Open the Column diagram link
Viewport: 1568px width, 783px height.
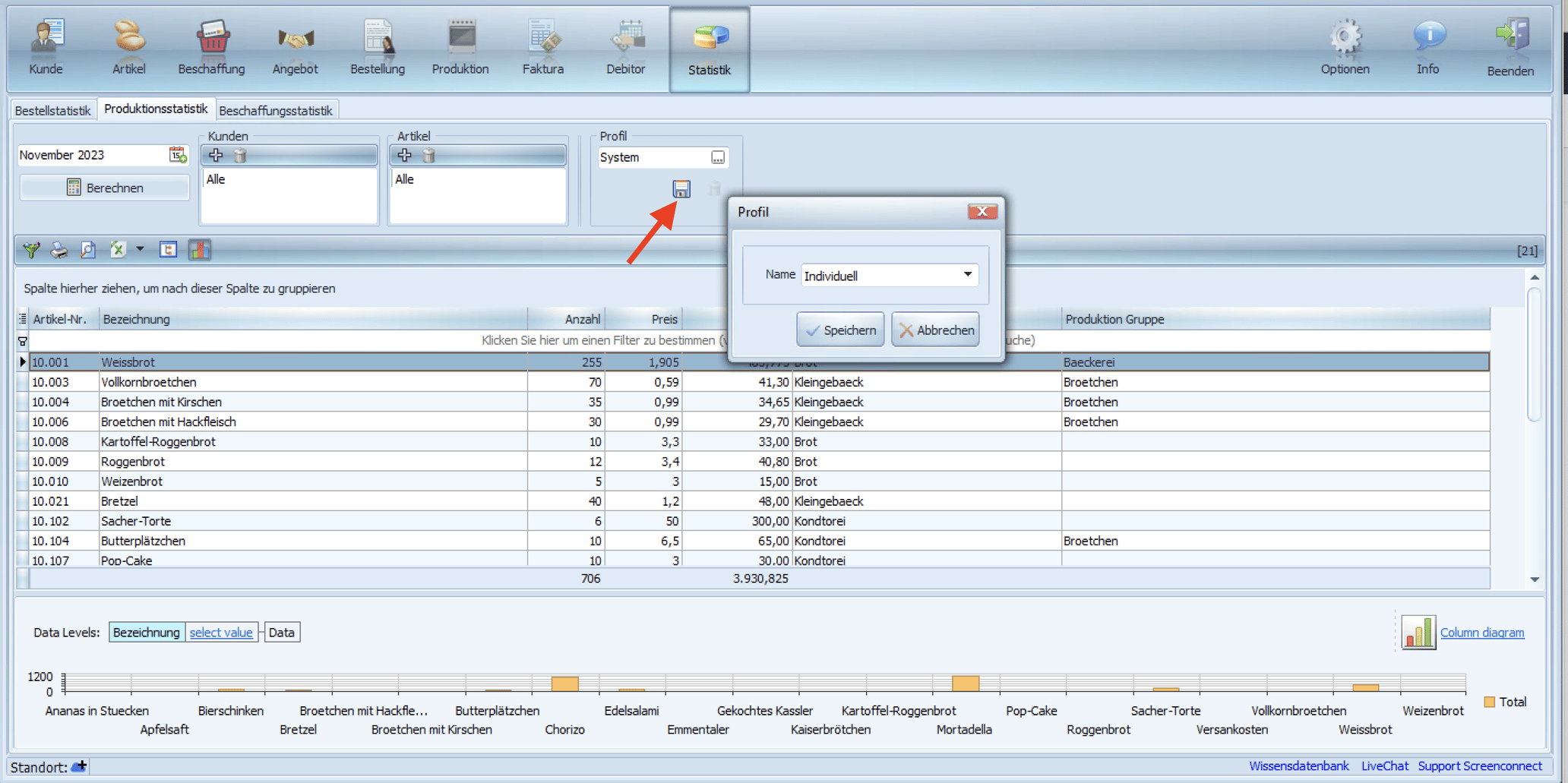pyautogui.click(x=1481, y=633)
